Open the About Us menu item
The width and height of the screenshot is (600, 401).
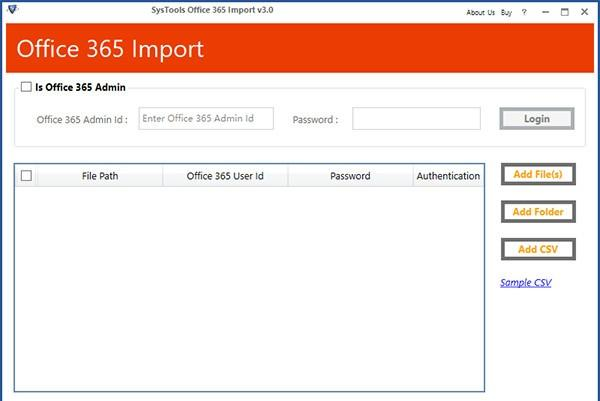coord(480,12)
